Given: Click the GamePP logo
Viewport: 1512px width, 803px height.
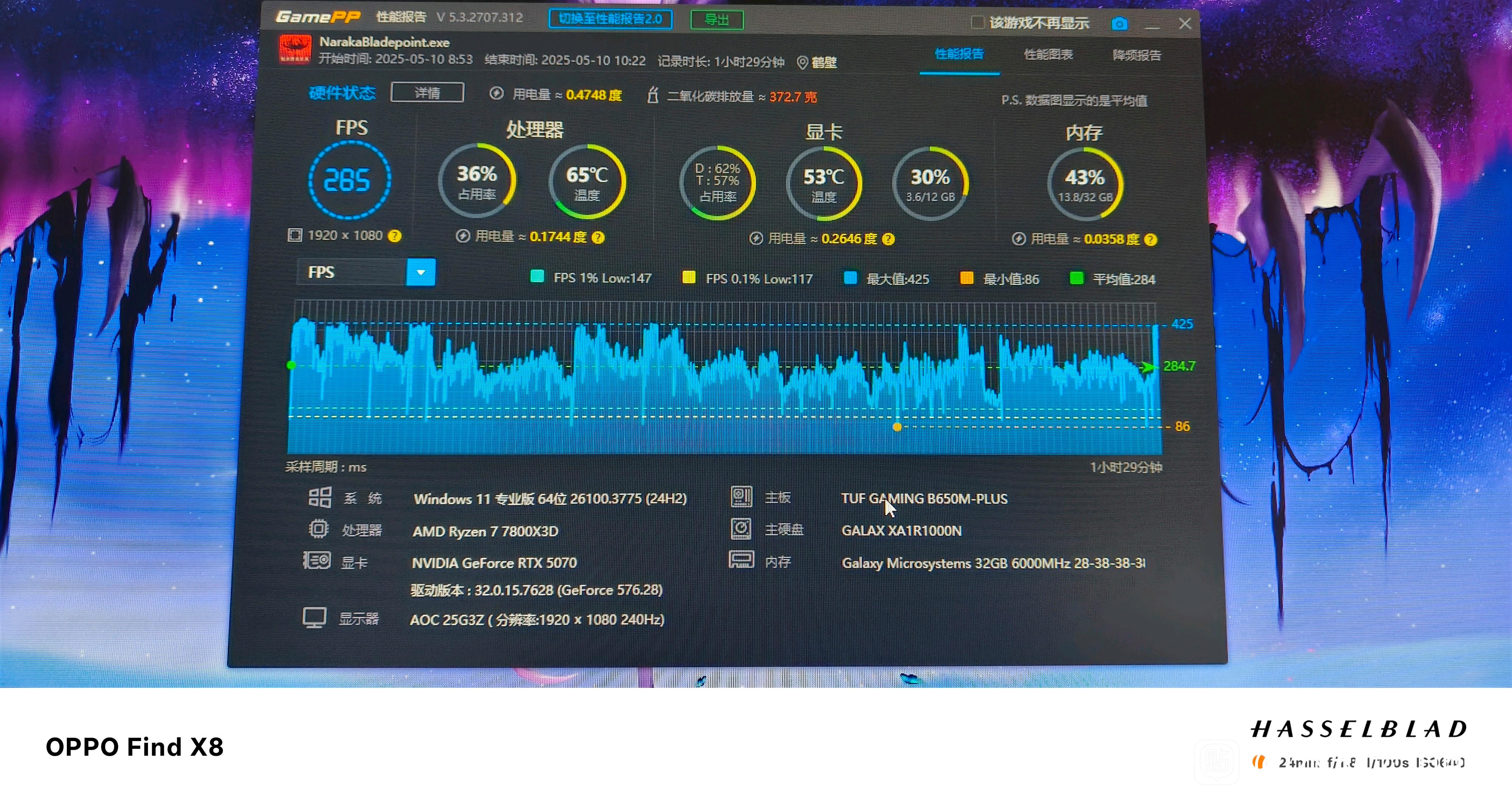Looking at the screenshot, I should [317, 17].
